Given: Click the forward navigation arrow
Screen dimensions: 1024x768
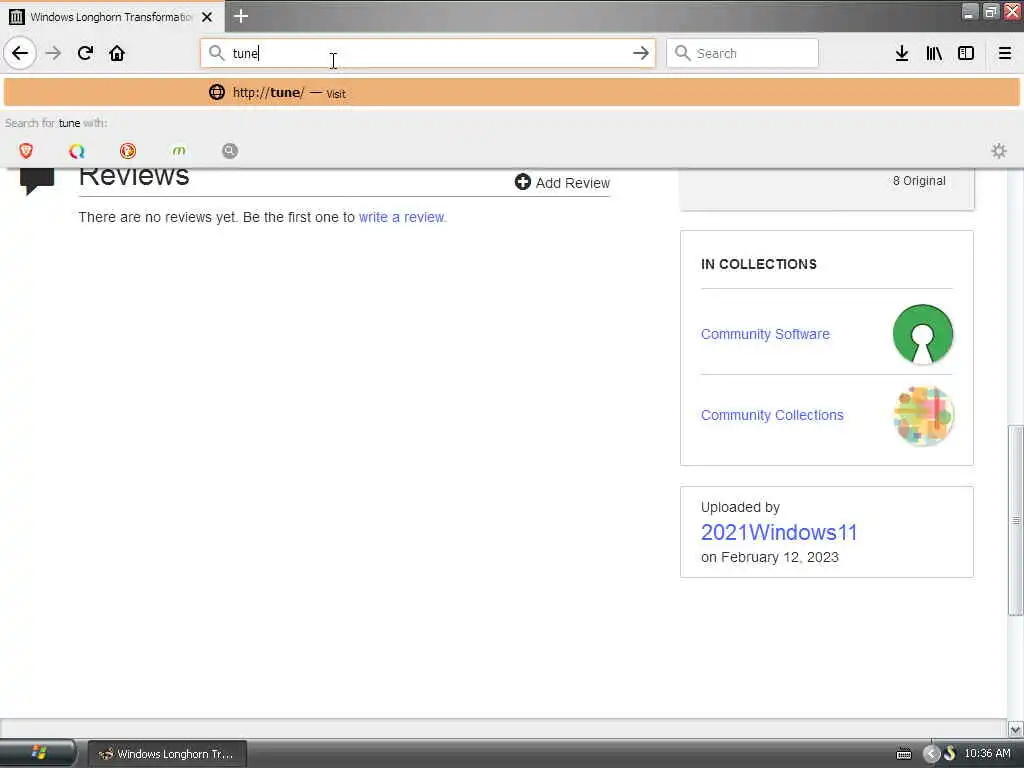Looking at the screenshot, I should (53, 53).
